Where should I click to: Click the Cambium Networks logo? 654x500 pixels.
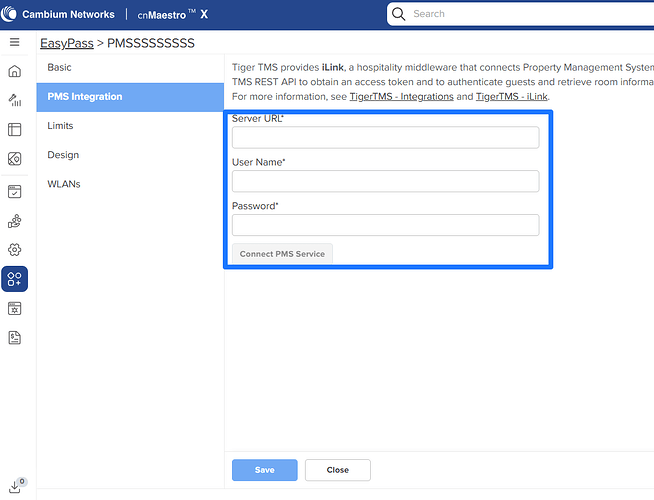click(x=58, y=14)
